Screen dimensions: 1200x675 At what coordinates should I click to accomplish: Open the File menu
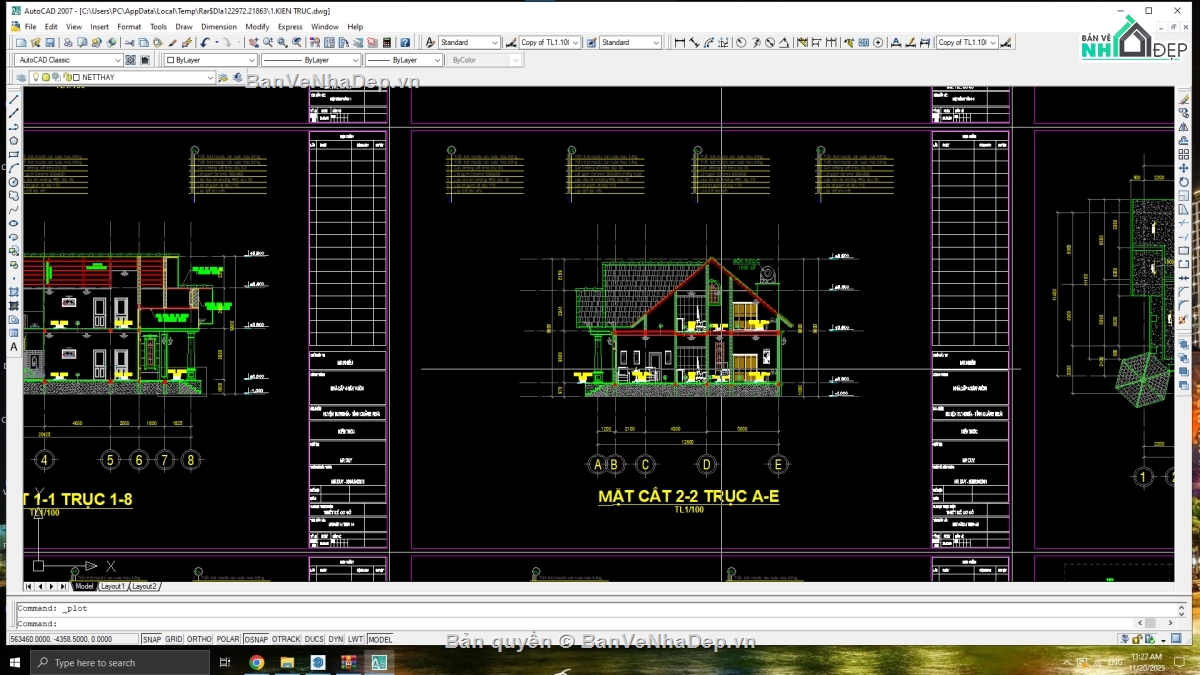(x=30, y=27)
